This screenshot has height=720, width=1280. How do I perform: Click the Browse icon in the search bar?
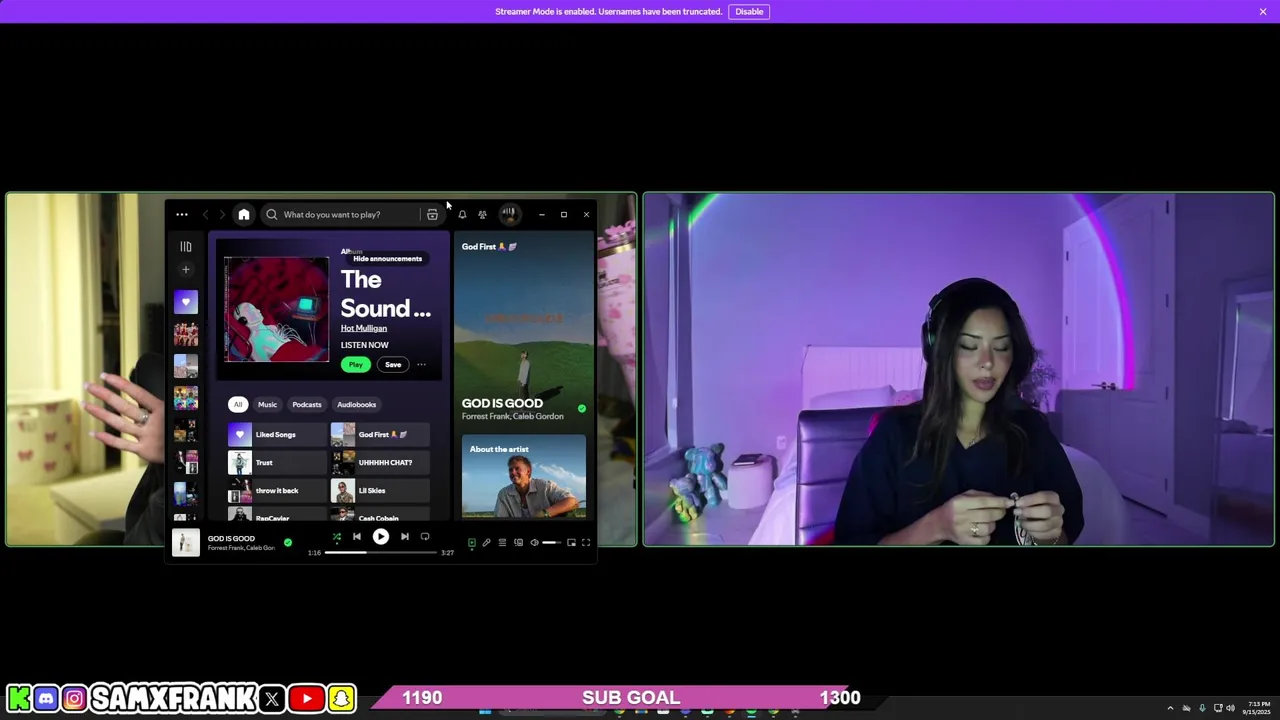pyautogui.click(x=432, y=214)
